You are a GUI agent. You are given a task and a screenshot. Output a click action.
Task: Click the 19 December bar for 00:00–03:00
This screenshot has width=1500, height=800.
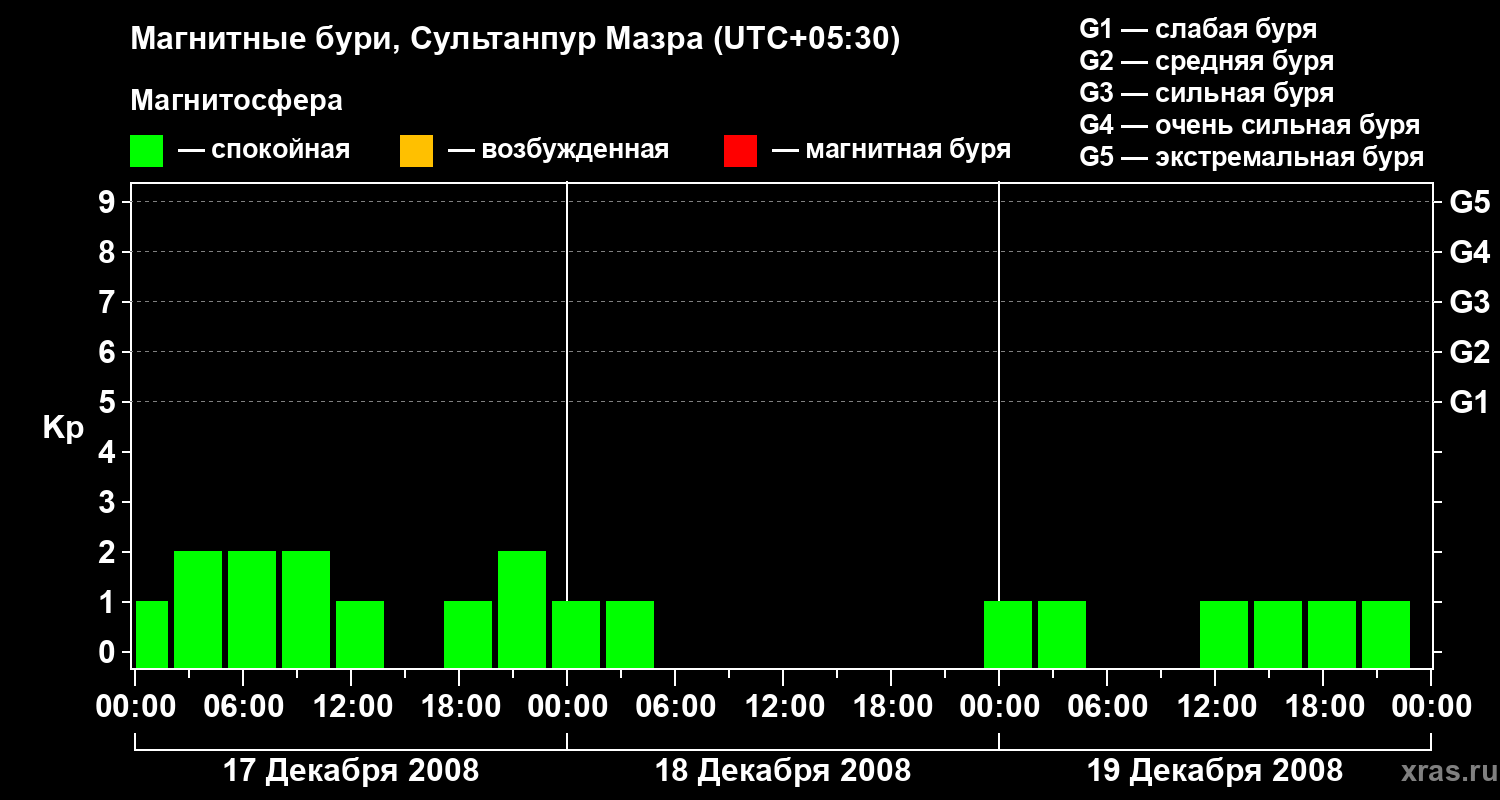[x=1008, y=634]
